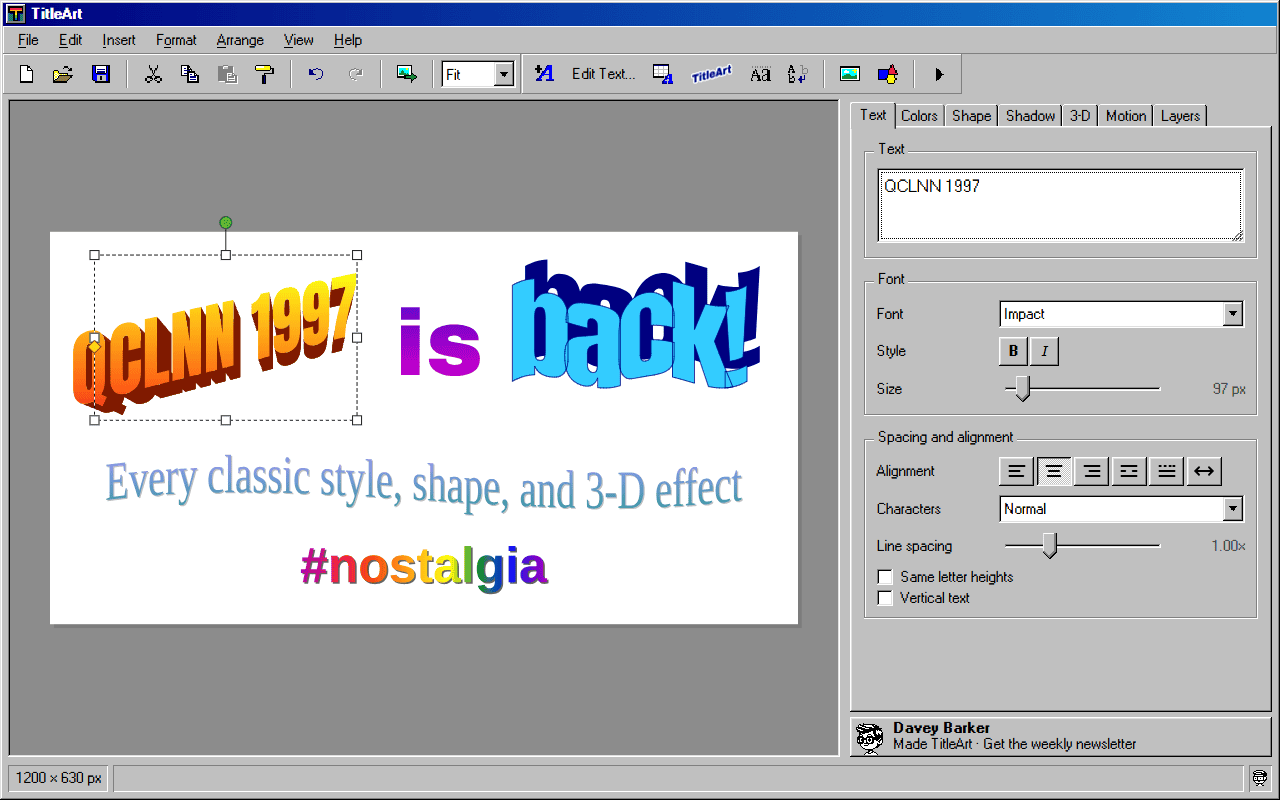
Task: Expand the zoom Fit dropdown
Action: [503, 74]
